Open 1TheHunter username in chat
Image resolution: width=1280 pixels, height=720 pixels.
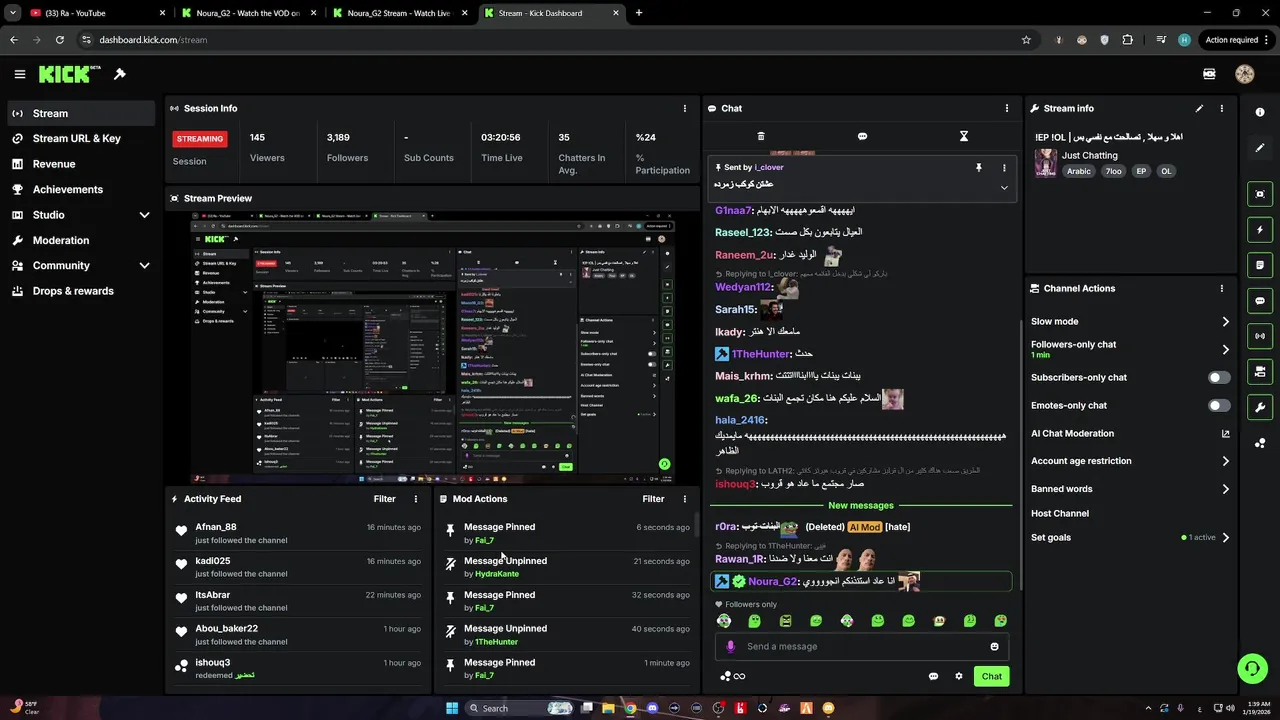tap(761, 354)
